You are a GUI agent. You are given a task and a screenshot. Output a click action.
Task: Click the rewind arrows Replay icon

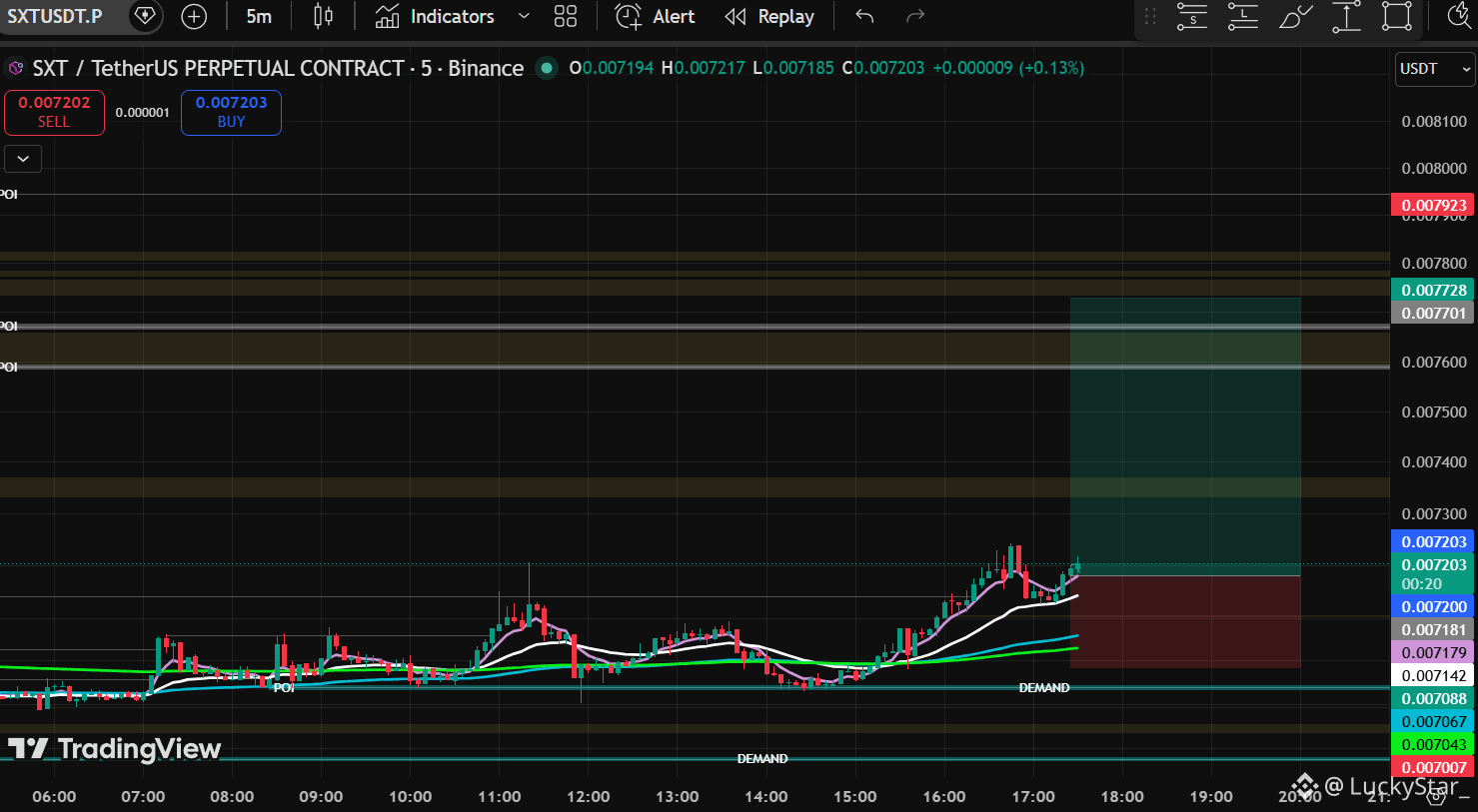pyautogui.click(x=736, y=16)
